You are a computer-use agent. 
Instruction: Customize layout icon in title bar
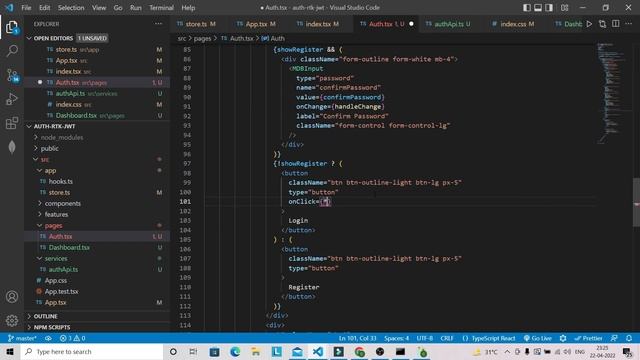(x=564, y=8)
